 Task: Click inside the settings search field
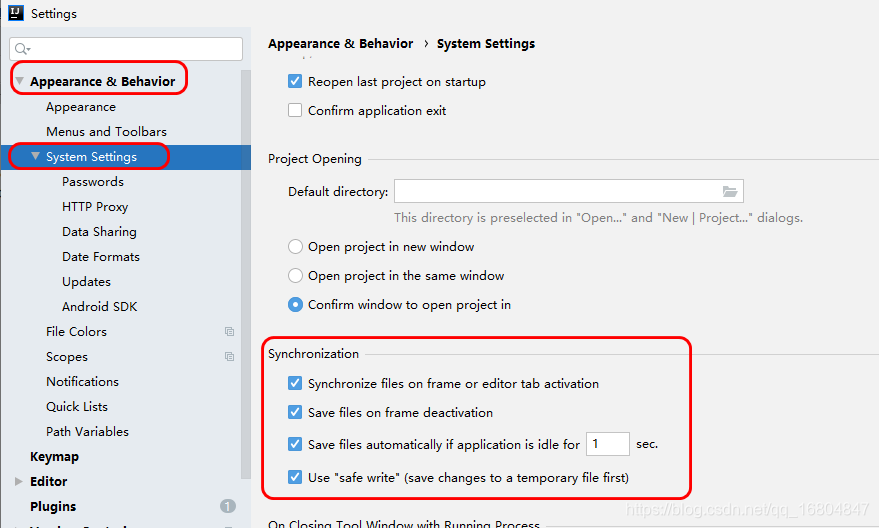(x=126, y=49)
